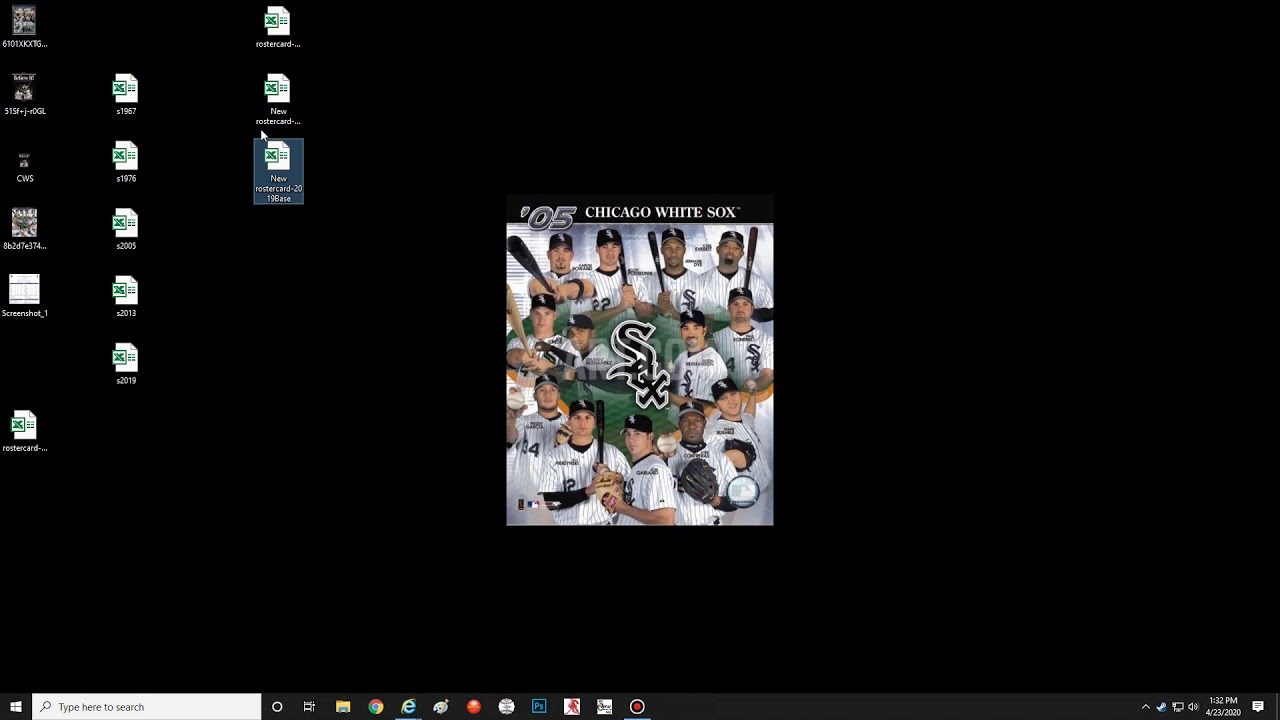The width and height of the screenshot is (1280, 720).
Task: Open Task View on the taskbar
Action: coord(309,707)
